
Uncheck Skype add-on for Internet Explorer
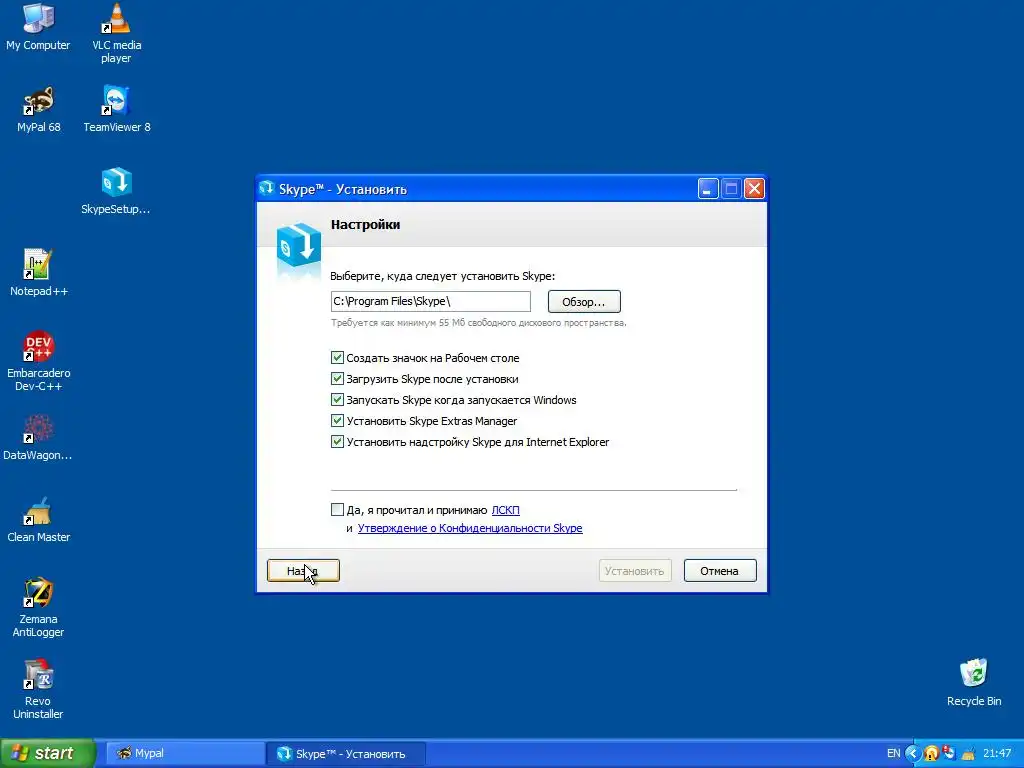pyautogui.click(x=337, y=441)
